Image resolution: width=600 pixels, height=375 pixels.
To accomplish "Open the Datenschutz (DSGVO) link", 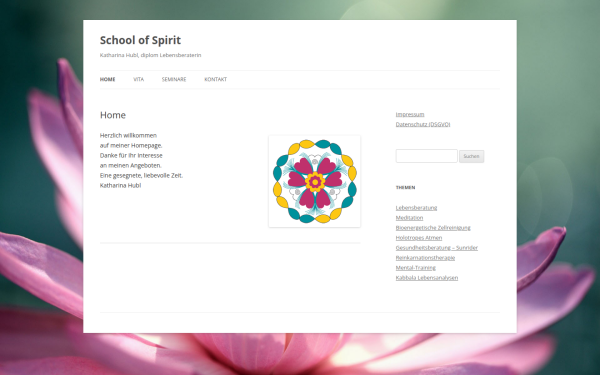I will (423, 124).
